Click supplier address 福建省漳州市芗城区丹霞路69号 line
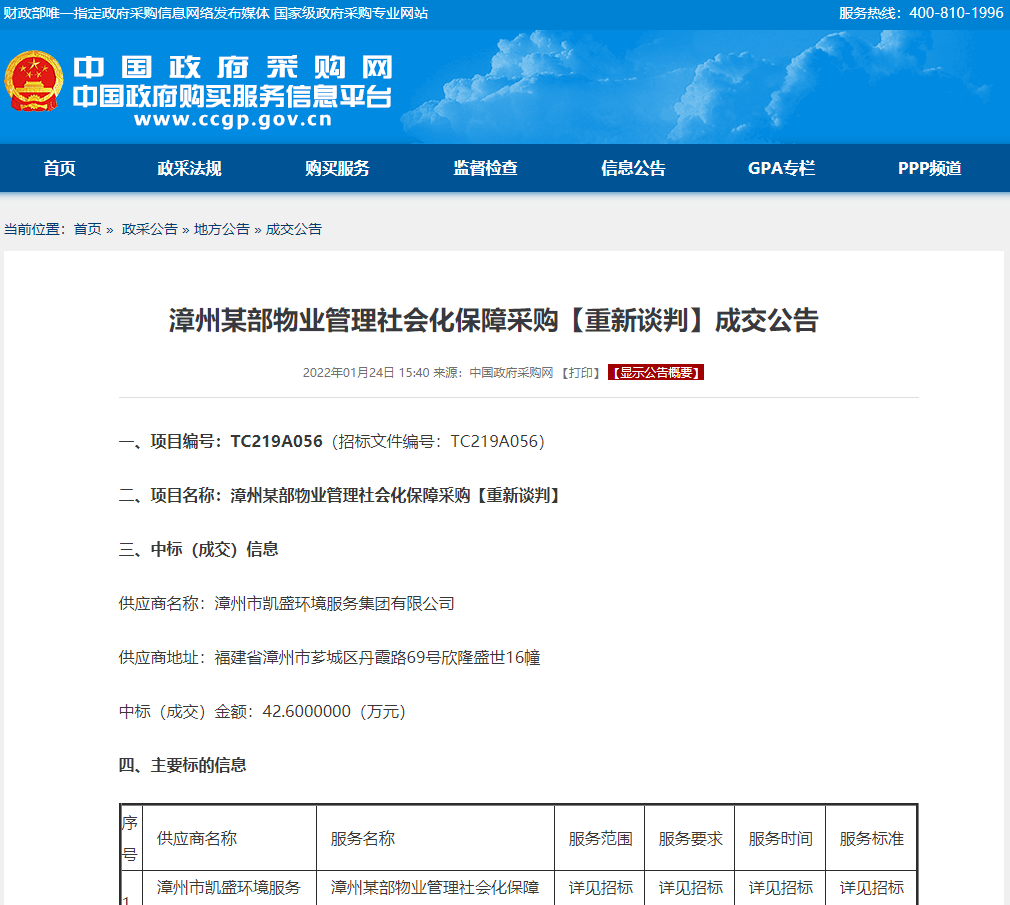1010x905 pixels. tap(329, 658)
